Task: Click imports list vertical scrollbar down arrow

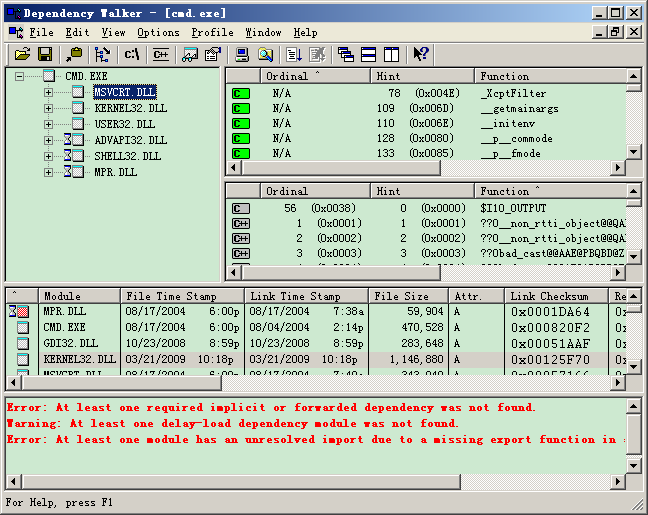Action: tap(634, 152)
